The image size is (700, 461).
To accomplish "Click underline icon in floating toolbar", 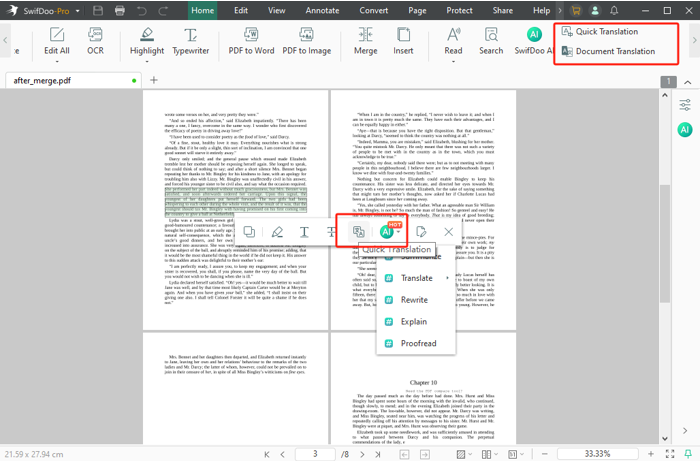I will click(x=304, y=232).
